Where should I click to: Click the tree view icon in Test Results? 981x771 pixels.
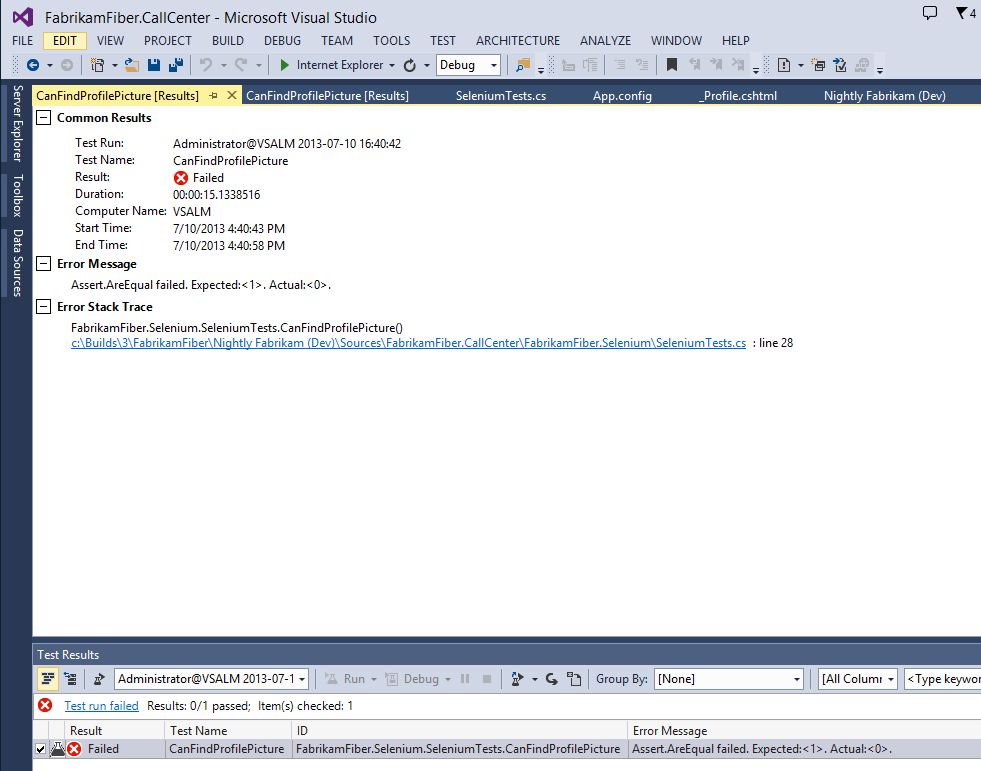coord(71,679)
